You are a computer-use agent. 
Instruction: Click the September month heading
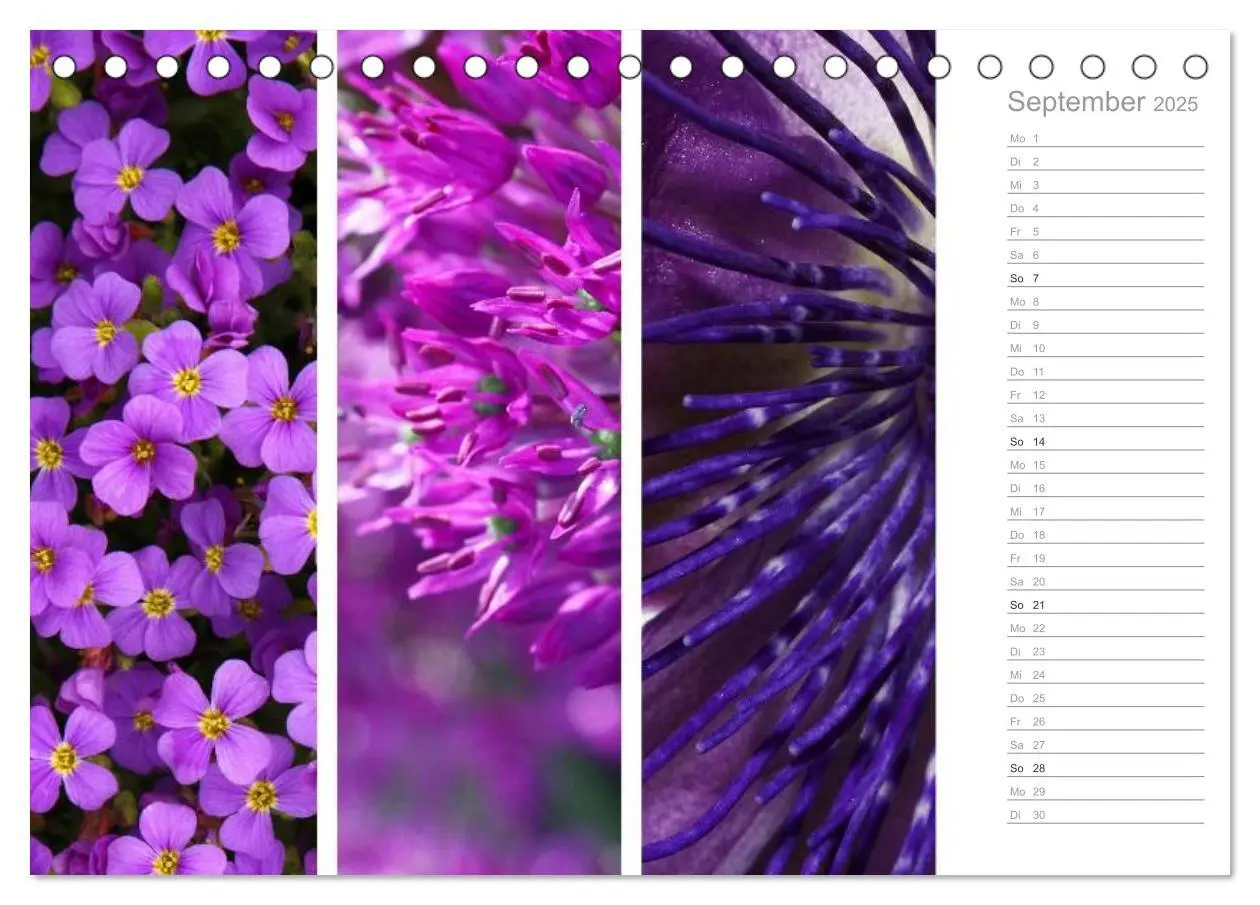1076,102
